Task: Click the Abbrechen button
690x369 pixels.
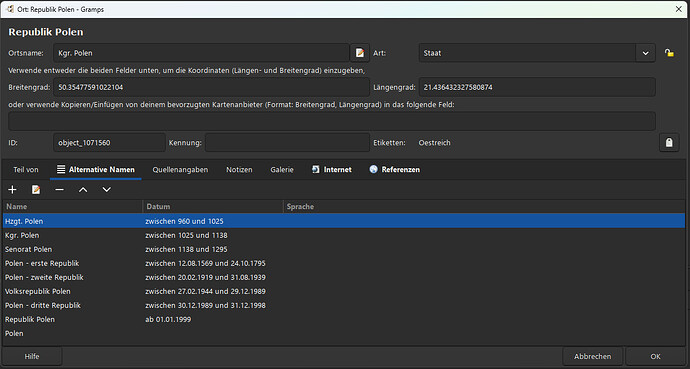Action: tap(593, 356)
